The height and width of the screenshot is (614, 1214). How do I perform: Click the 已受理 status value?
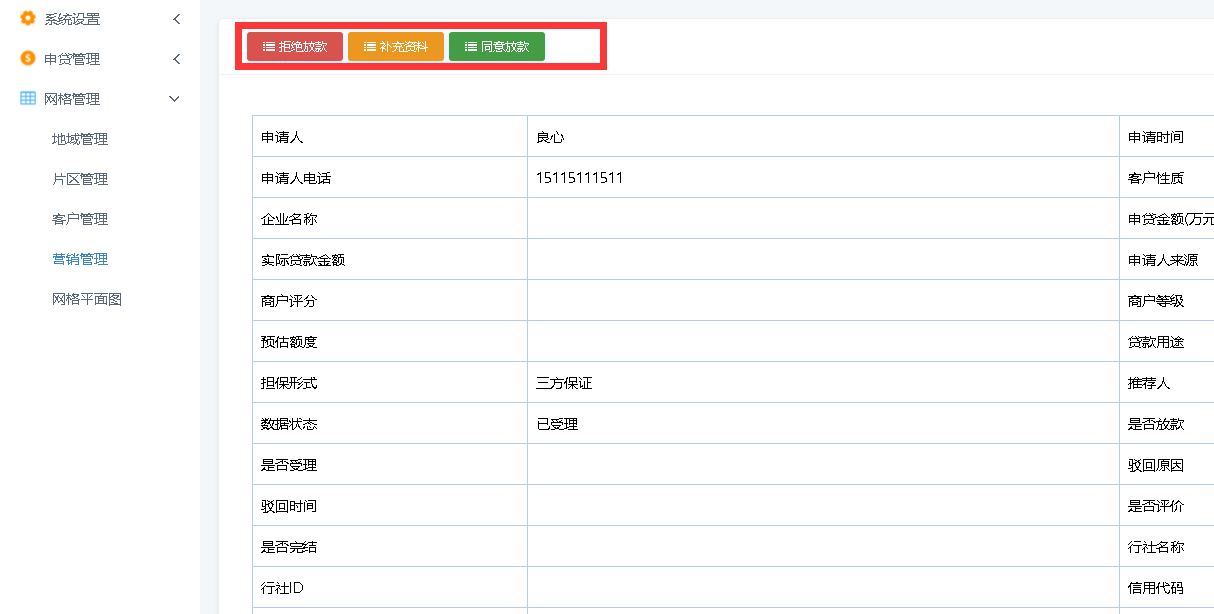tap(557, 424)
